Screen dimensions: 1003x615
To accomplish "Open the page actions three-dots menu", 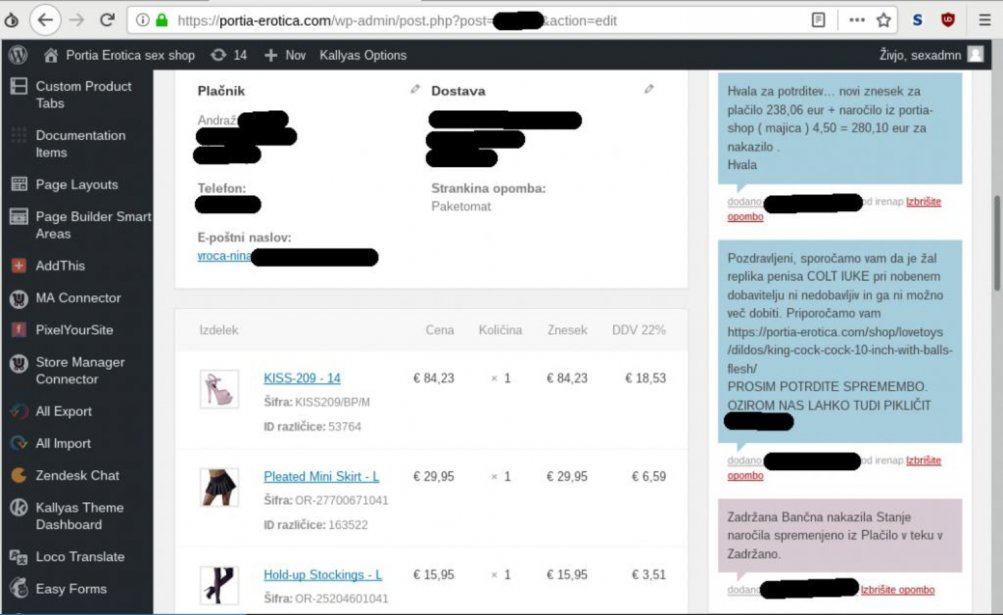I will tap(857, 20).
